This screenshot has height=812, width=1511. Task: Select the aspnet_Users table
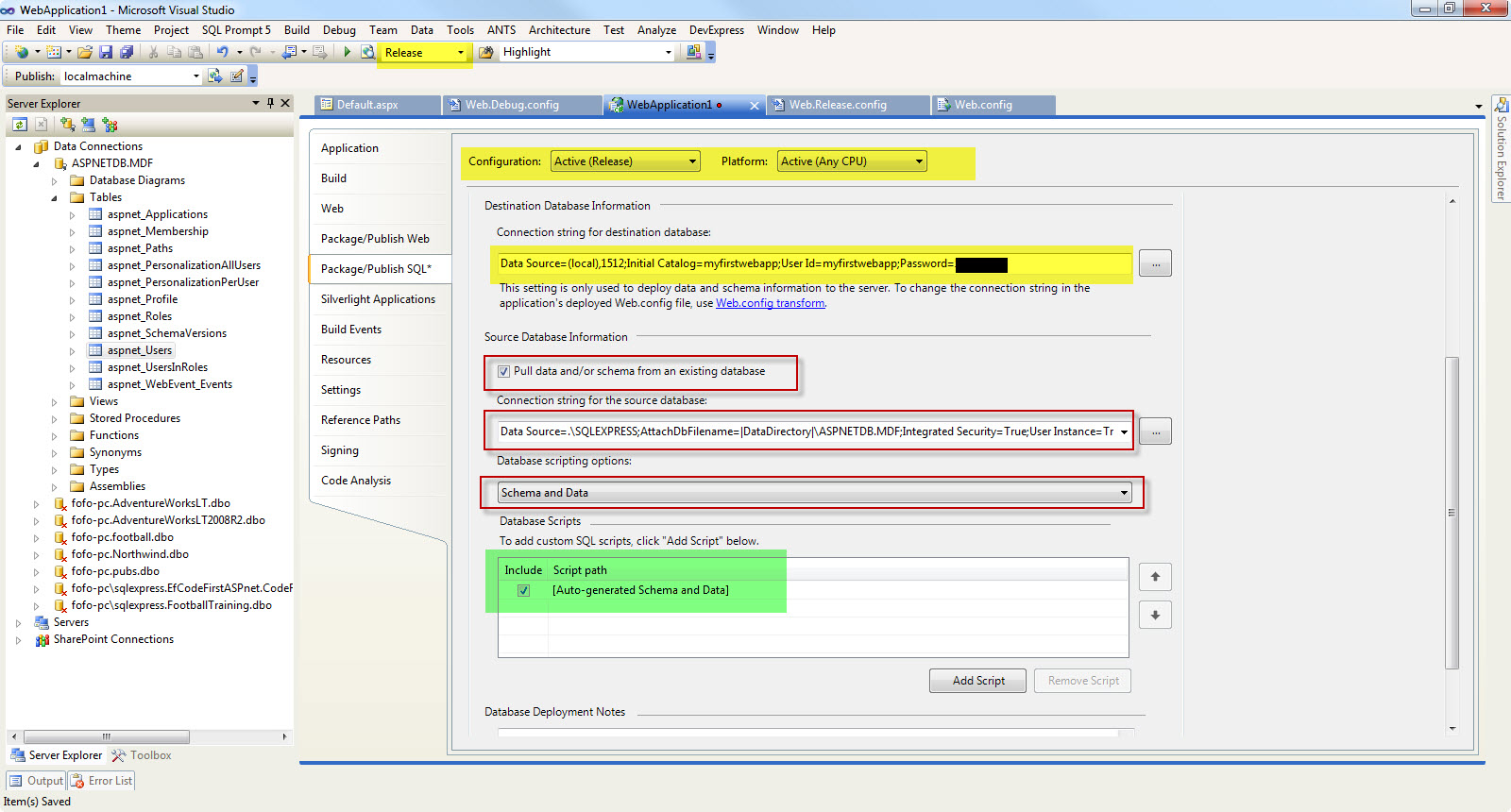(140, 350)
